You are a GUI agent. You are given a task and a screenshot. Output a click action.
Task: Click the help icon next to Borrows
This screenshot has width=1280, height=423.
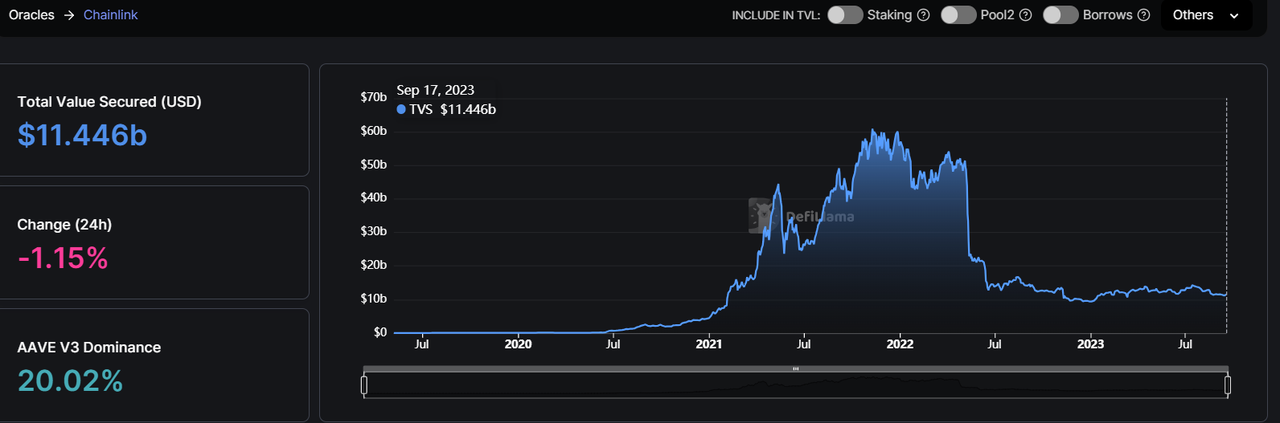[1143, 15]
